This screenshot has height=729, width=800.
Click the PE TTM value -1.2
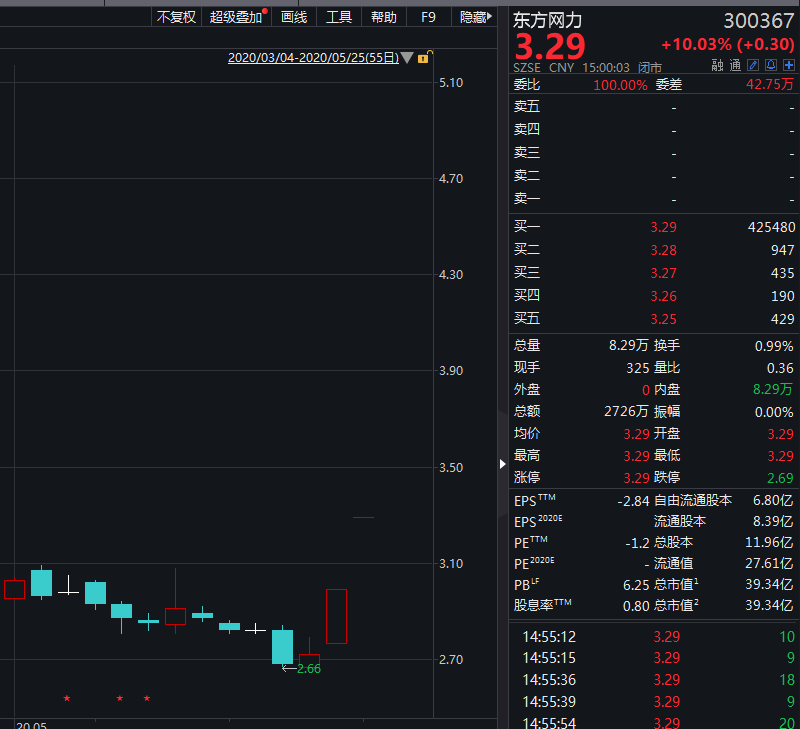tap(637, 543)
